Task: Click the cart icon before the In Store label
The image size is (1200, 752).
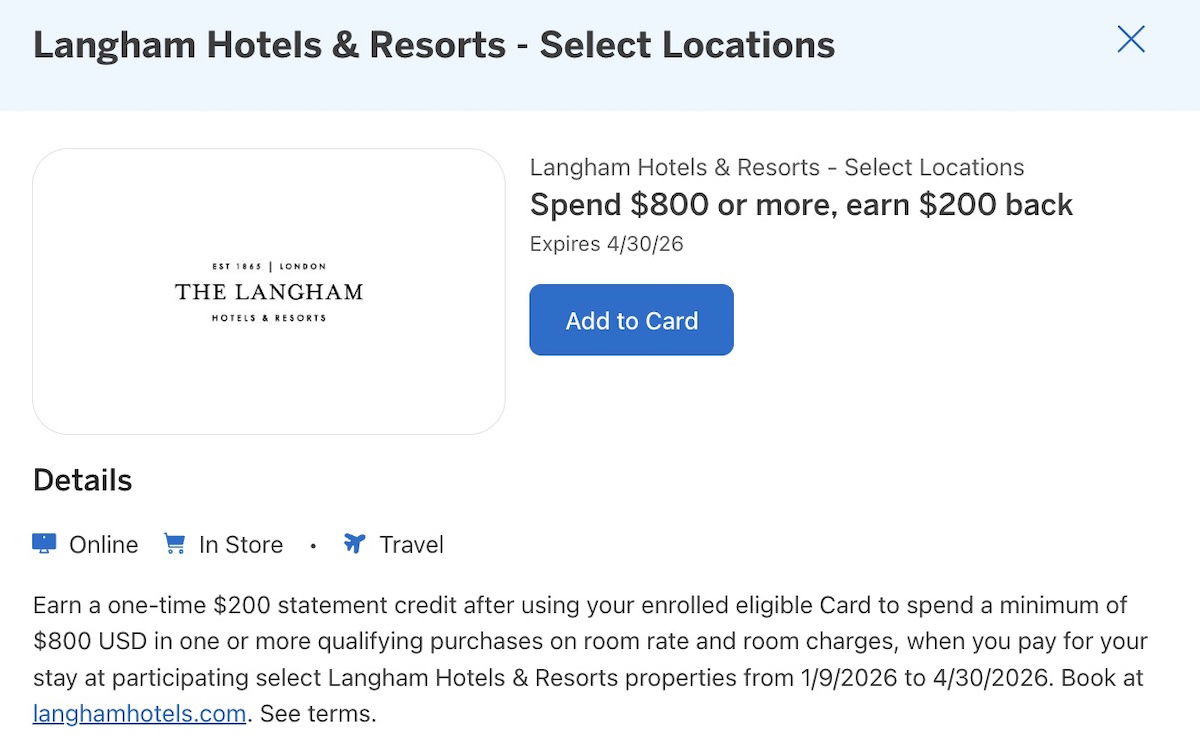Action: [176, 544]
